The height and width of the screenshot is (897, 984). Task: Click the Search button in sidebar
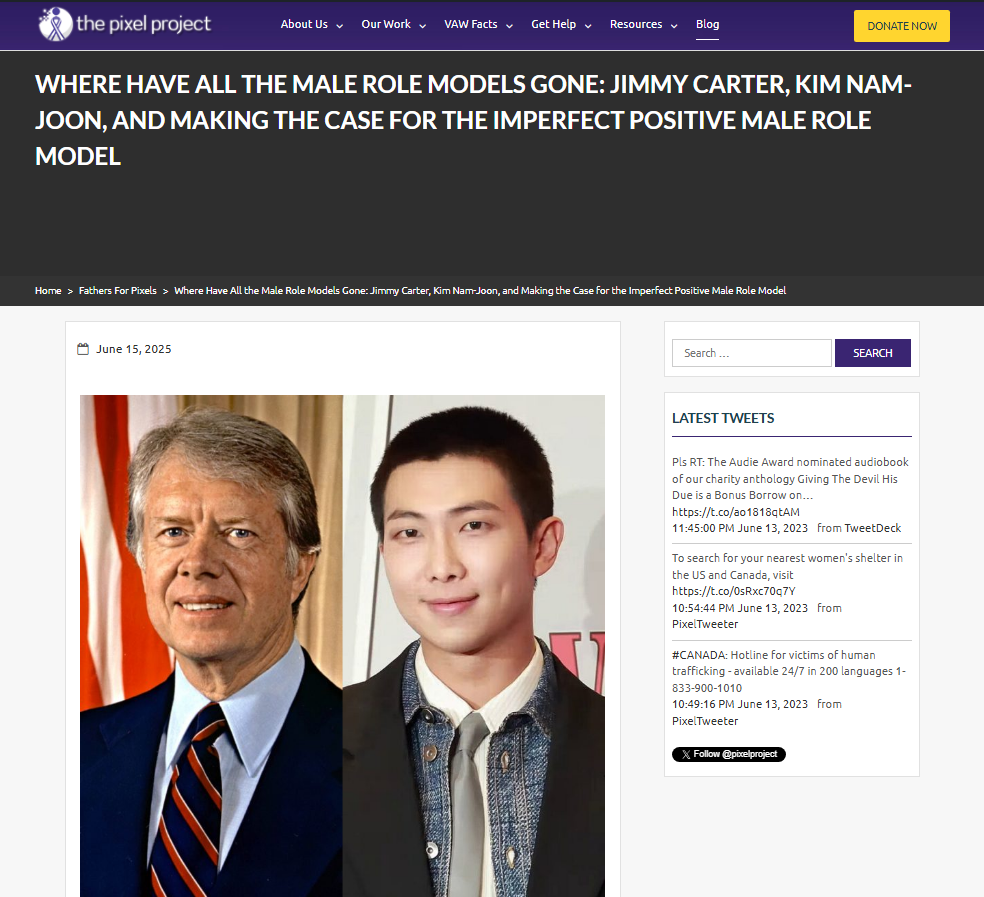point(872,353)
